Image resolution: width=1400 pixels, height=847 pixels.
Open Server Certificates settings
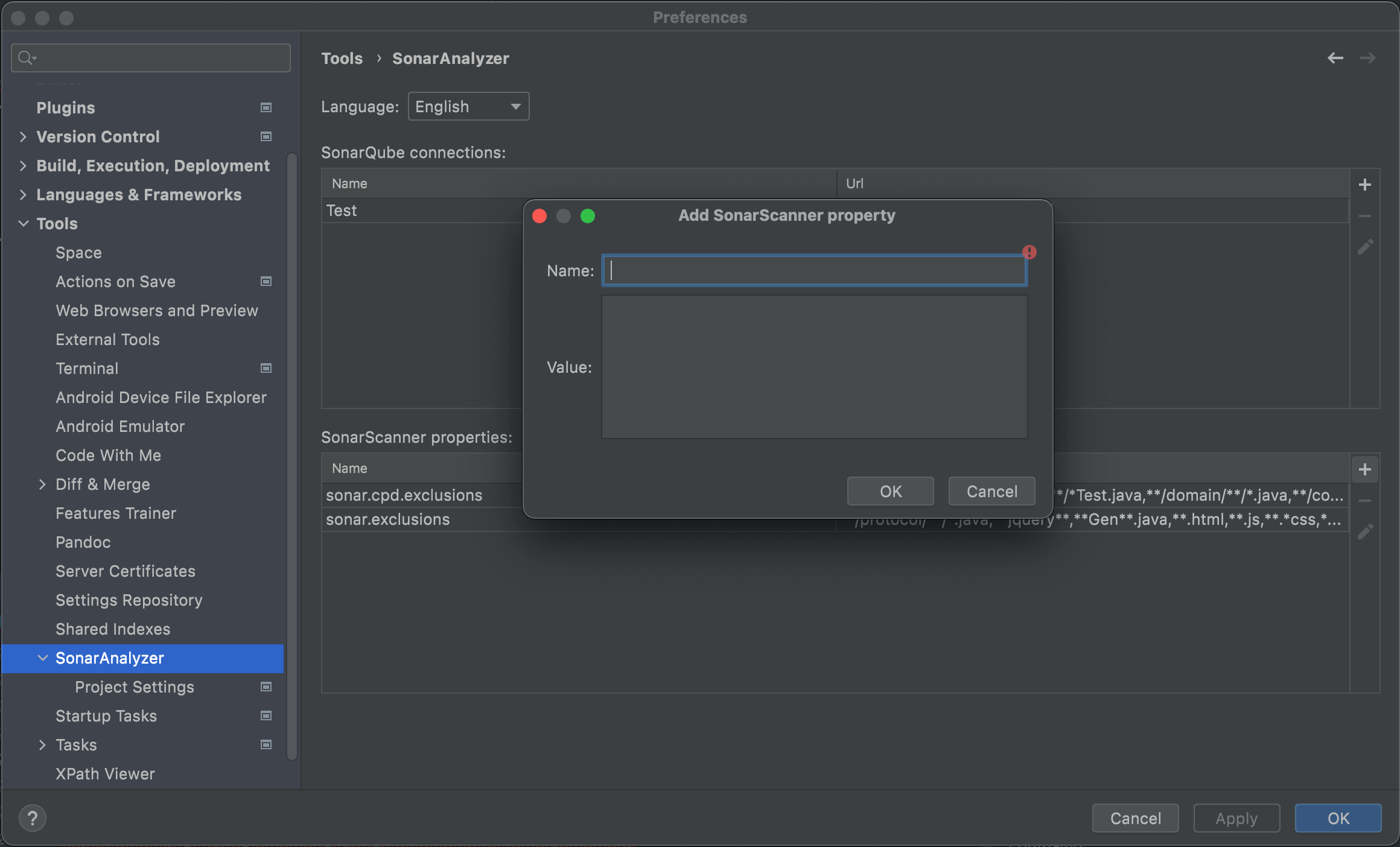coord(126,571)
